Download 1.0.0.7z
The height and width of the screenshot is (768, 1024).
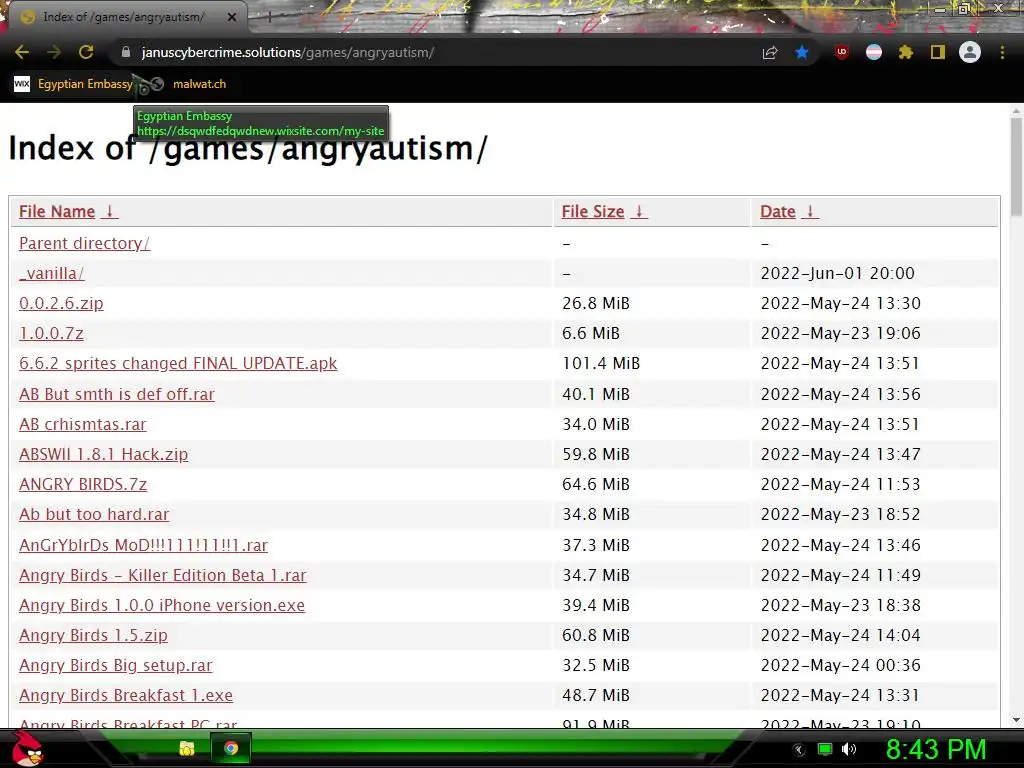click(x=52, y=333)
